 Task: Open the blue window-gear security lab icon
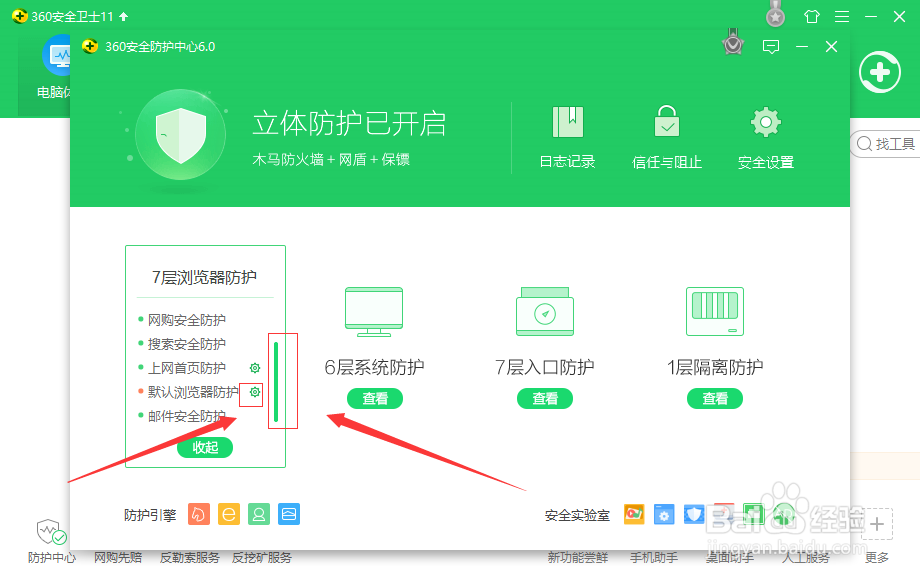[x=664, y=514]
